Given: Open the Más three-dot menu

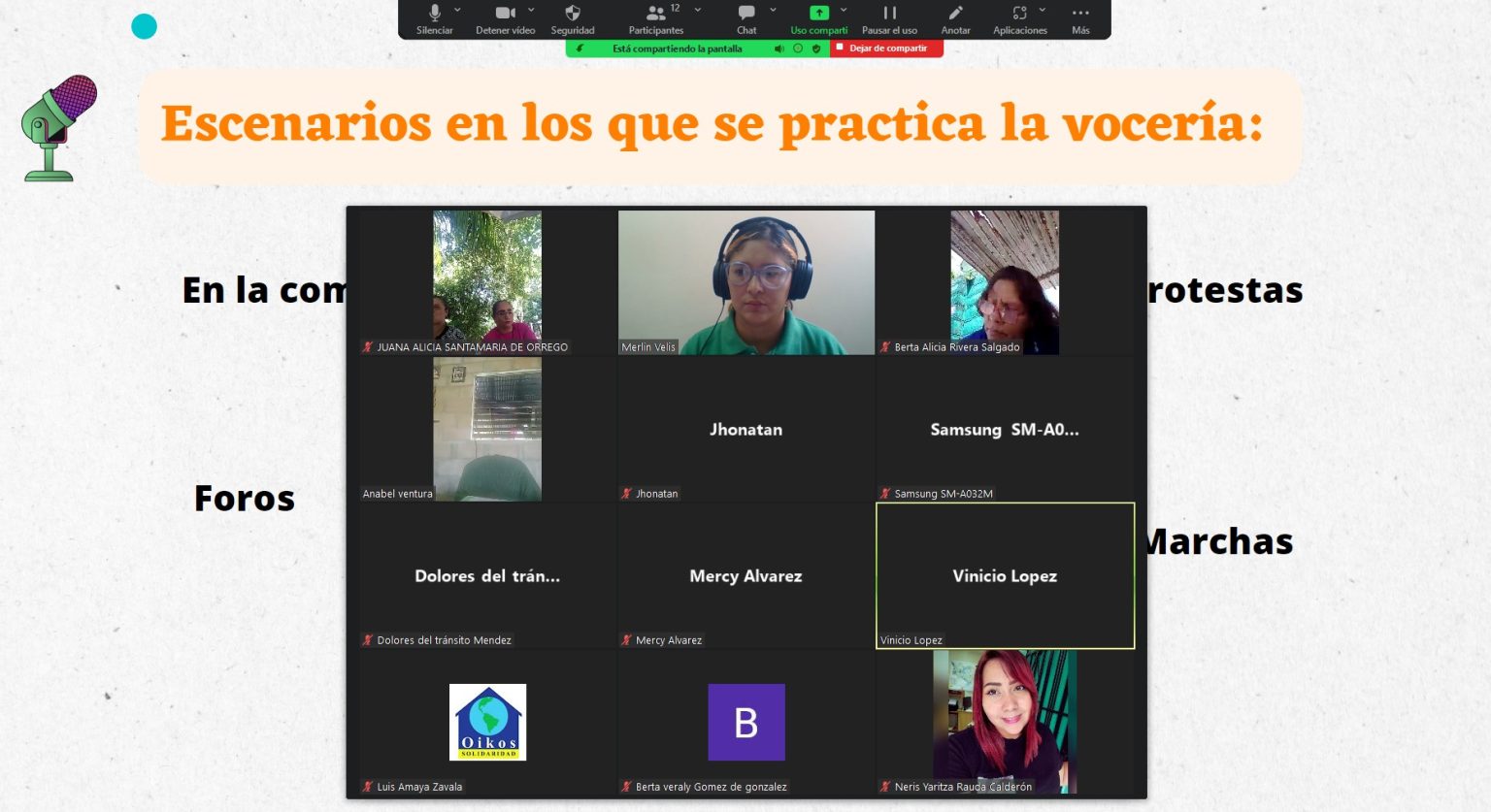Looking at the screenshot, I should click(x=1080, y=18).
